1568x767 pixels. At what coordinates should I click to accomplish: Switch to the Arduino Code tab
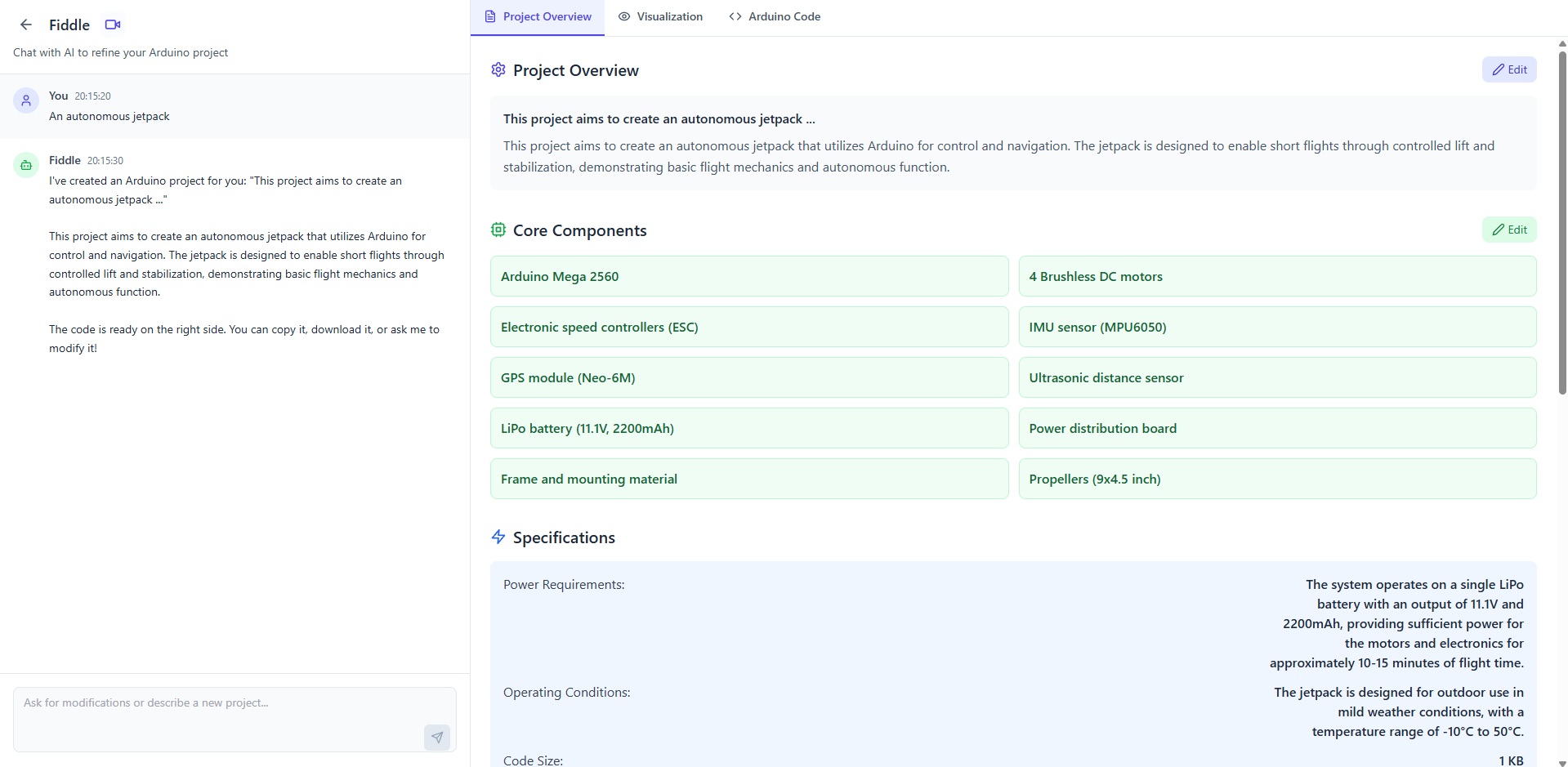tap(775, 16)
